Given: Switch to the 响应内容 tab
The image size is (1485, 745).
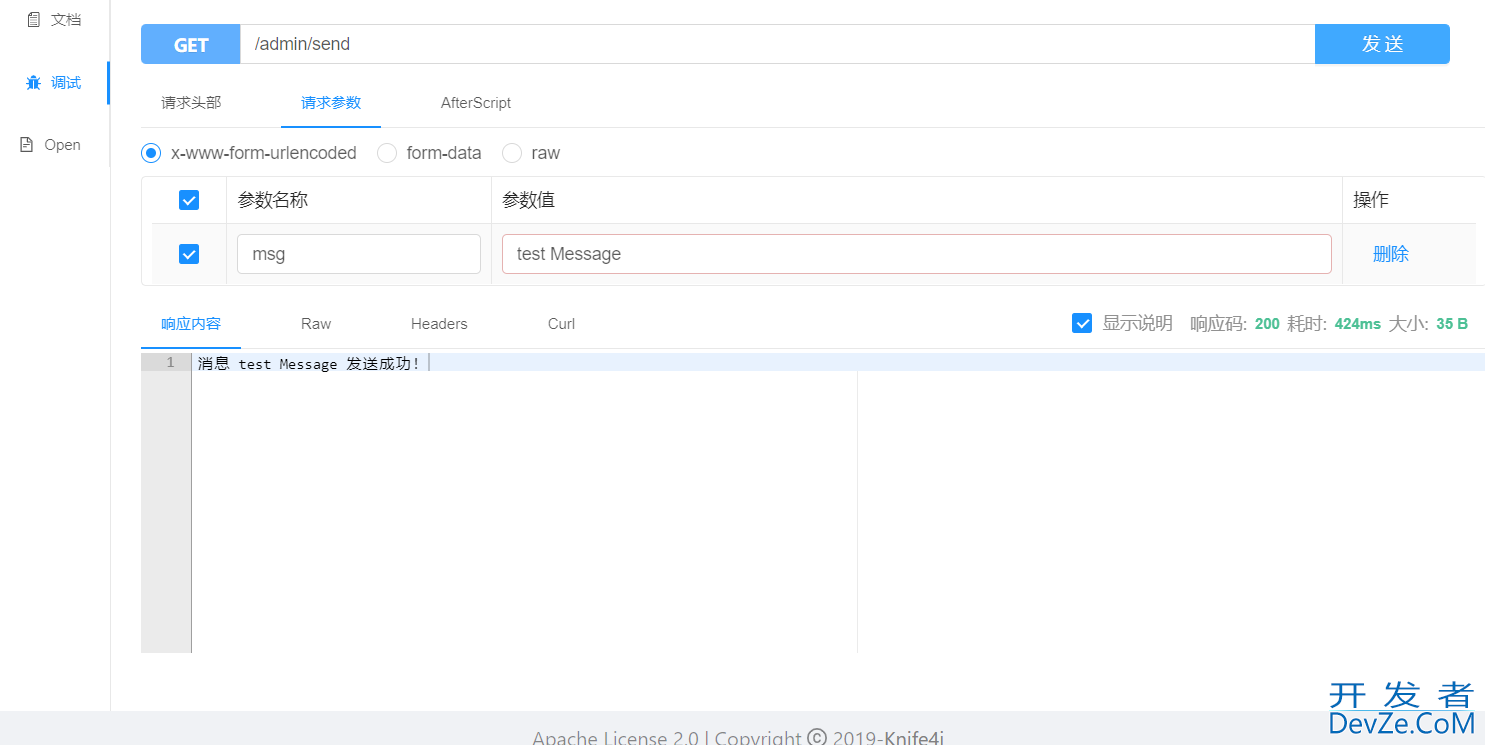Looking at the screenshot, I should pos(191,323).
